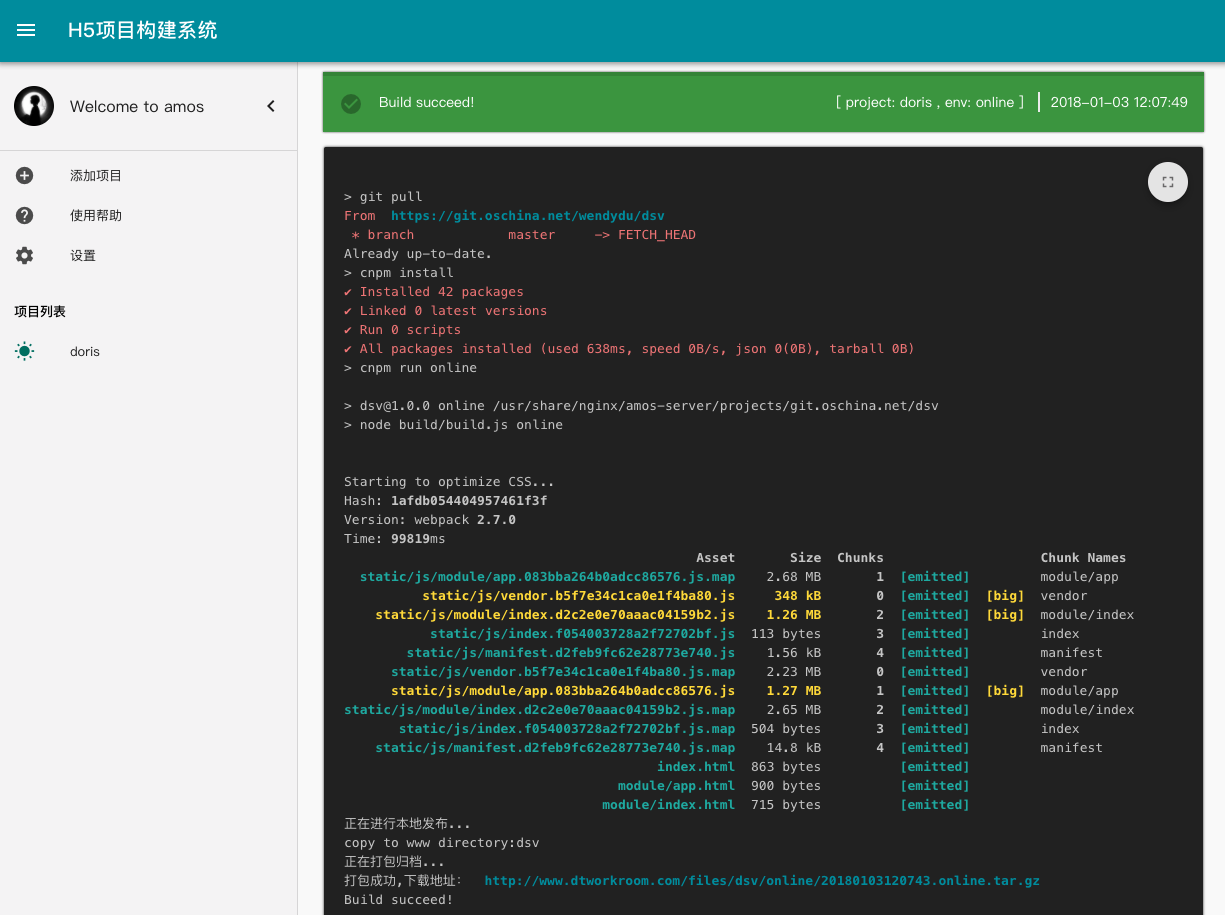
Task: Open the git.oschina.net repository link
Action: point(528,216)
